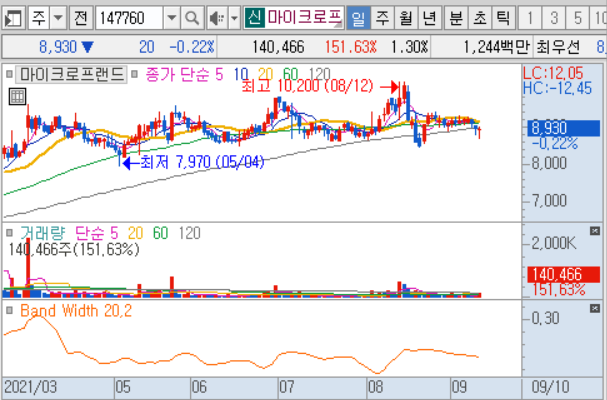
Task: Click the Band Width 20,2 indicator label
Action: point(76,311)
